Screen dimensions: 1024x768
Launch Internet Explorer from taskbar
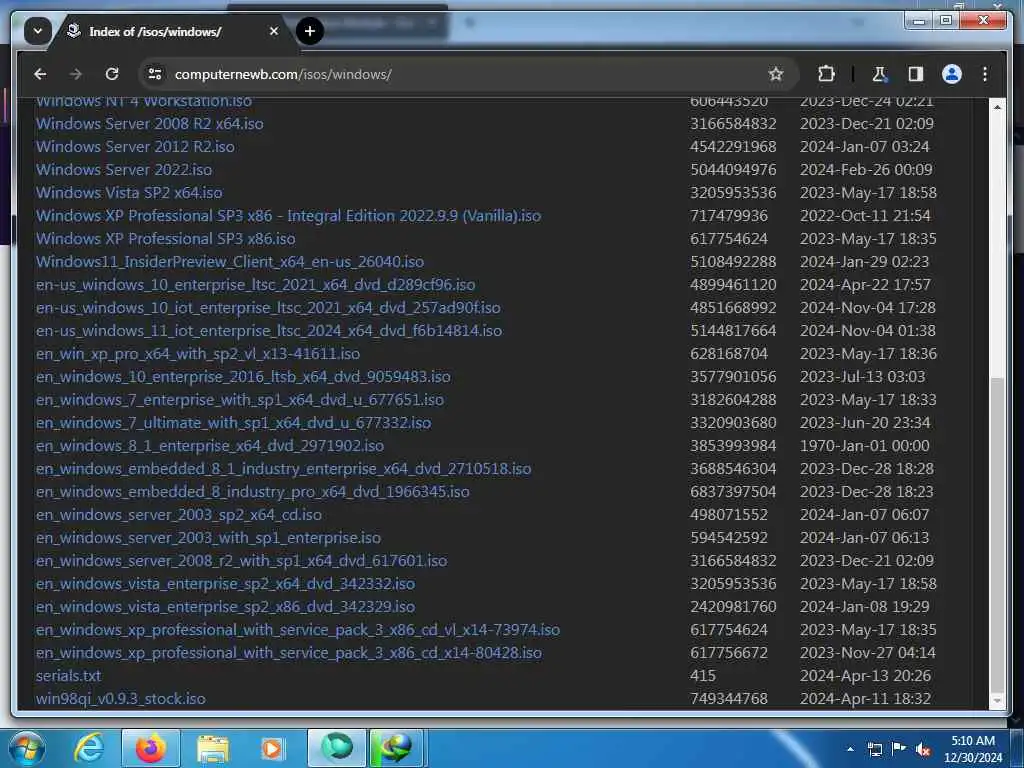coord(89,748)
